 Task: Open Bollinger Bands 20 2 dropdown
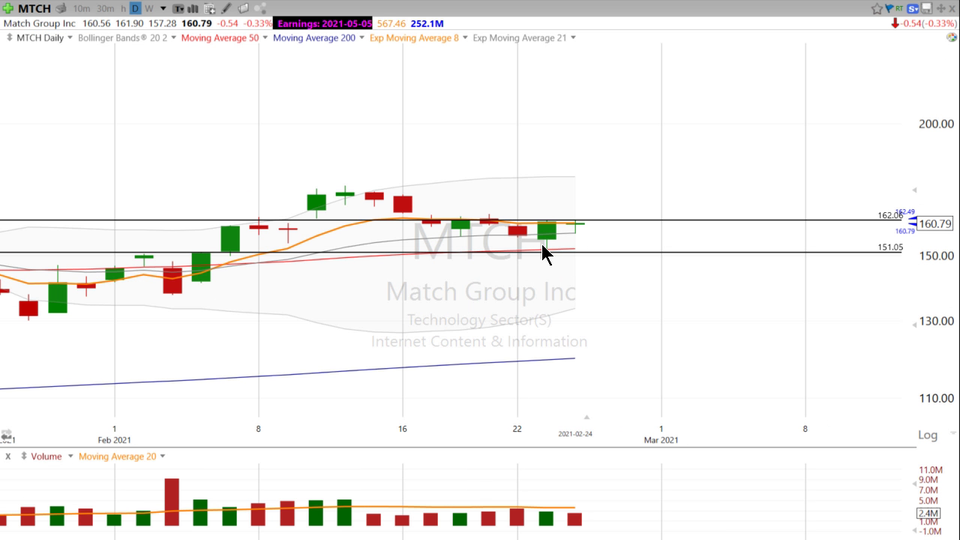click(174, 38)
